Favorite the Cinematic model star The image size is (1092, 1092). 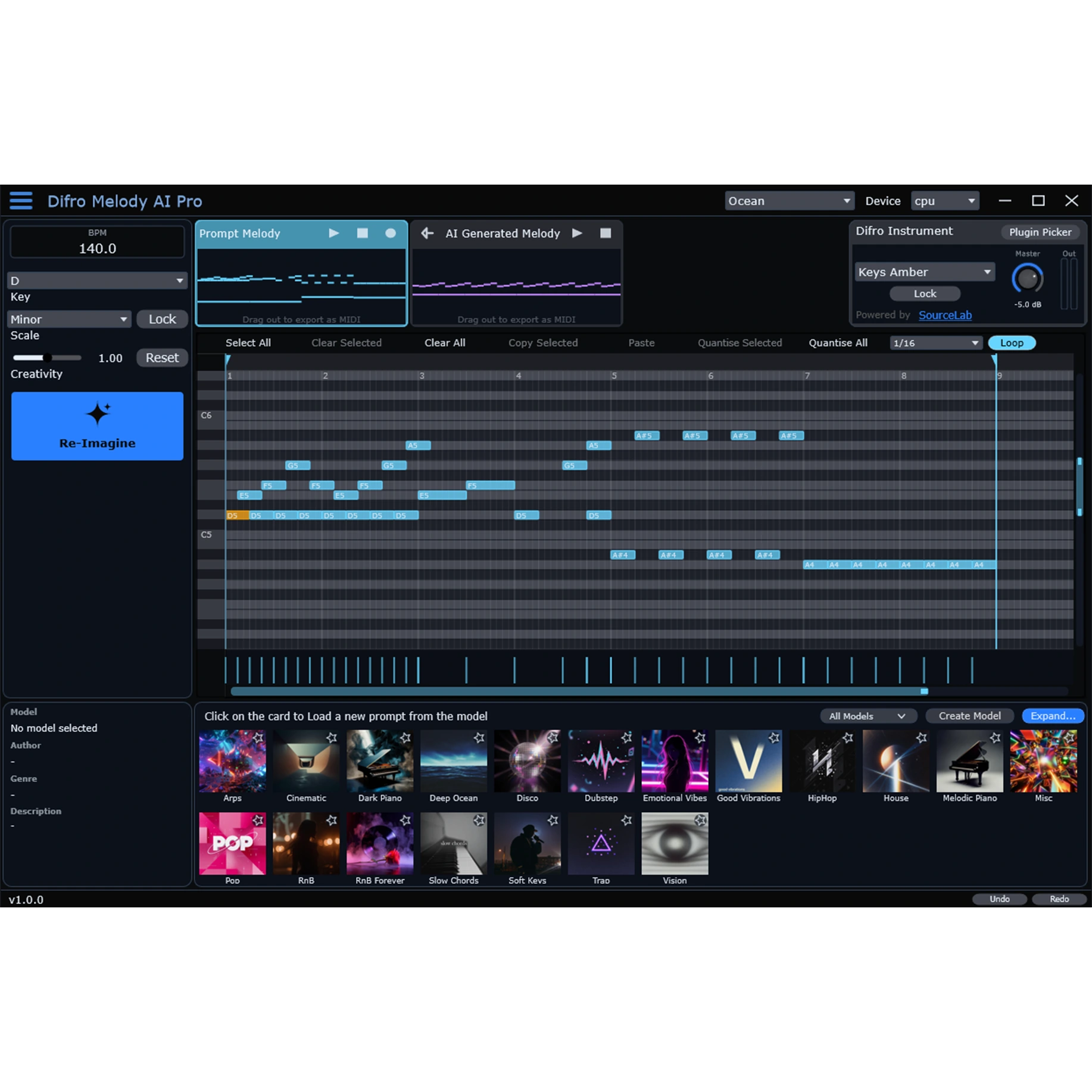coord(332,738)
